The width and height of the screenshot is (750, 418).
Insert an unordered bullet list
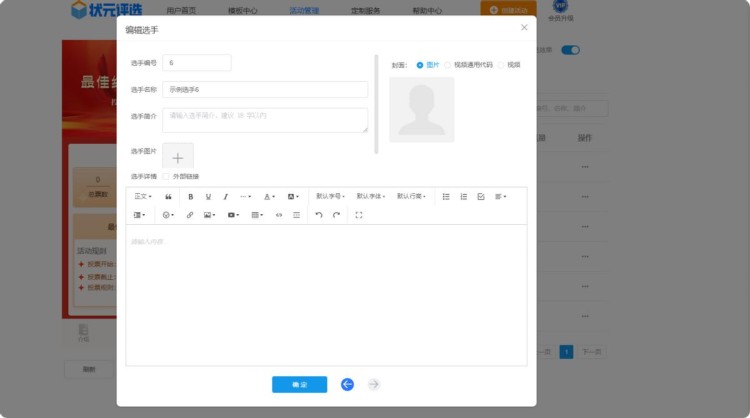point(446,197)
